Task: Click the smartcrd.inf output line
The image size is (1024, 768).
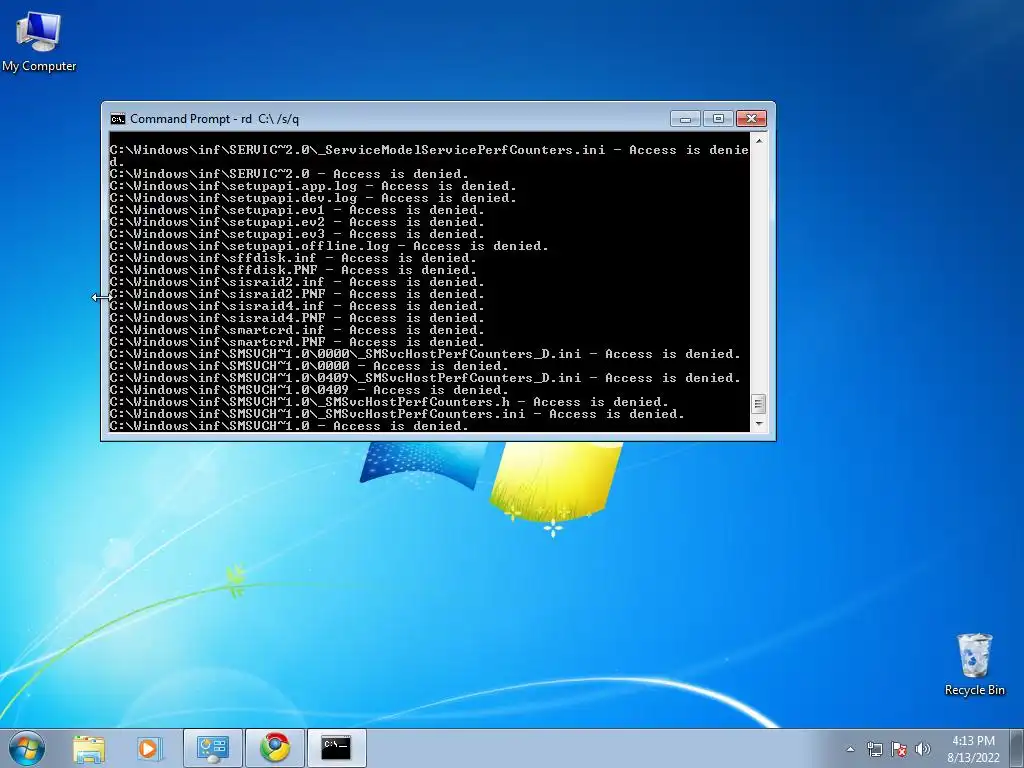Action: pos(297,330)
